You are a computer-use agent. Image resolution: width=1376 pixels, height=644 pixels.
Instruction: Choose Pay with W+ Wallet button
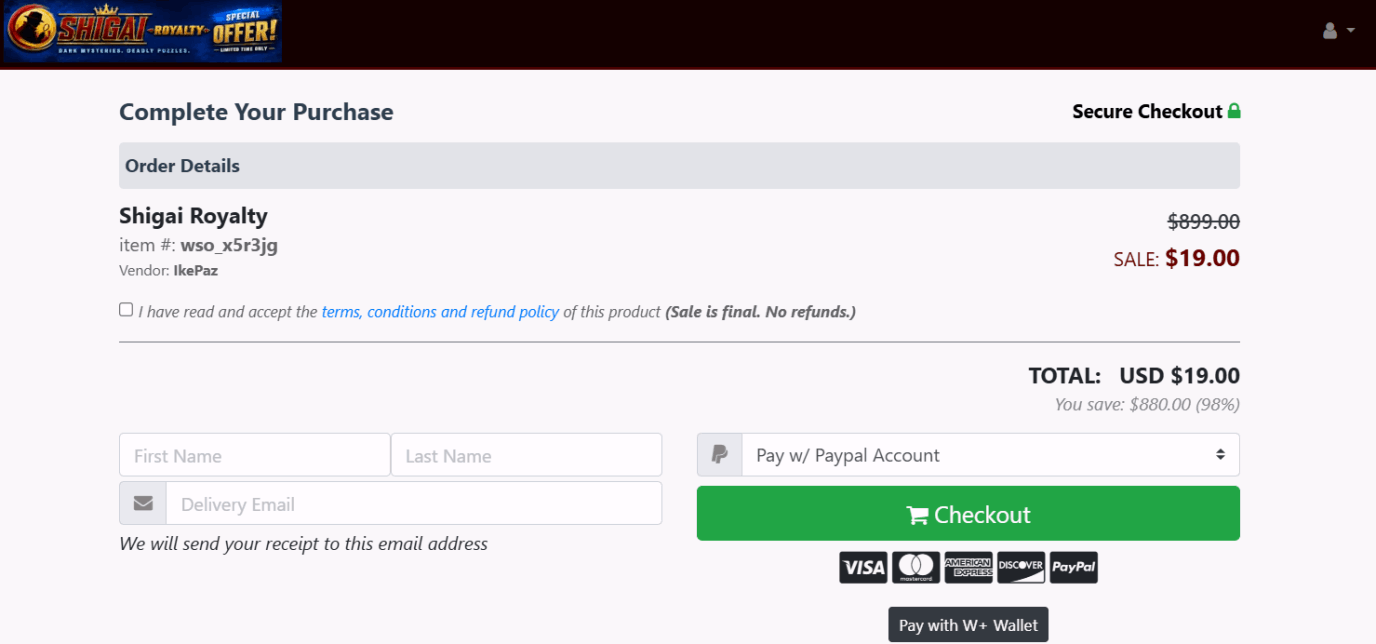[968, 625]
